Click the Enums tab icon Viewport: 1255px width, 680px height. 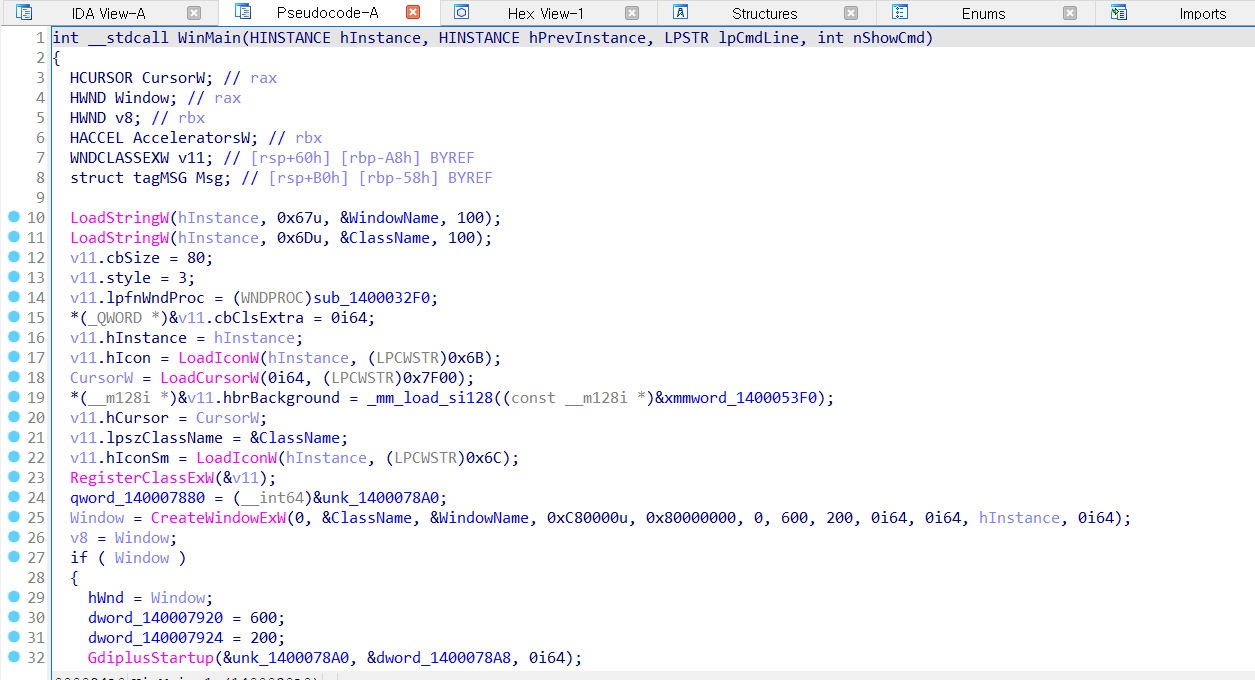900,13
